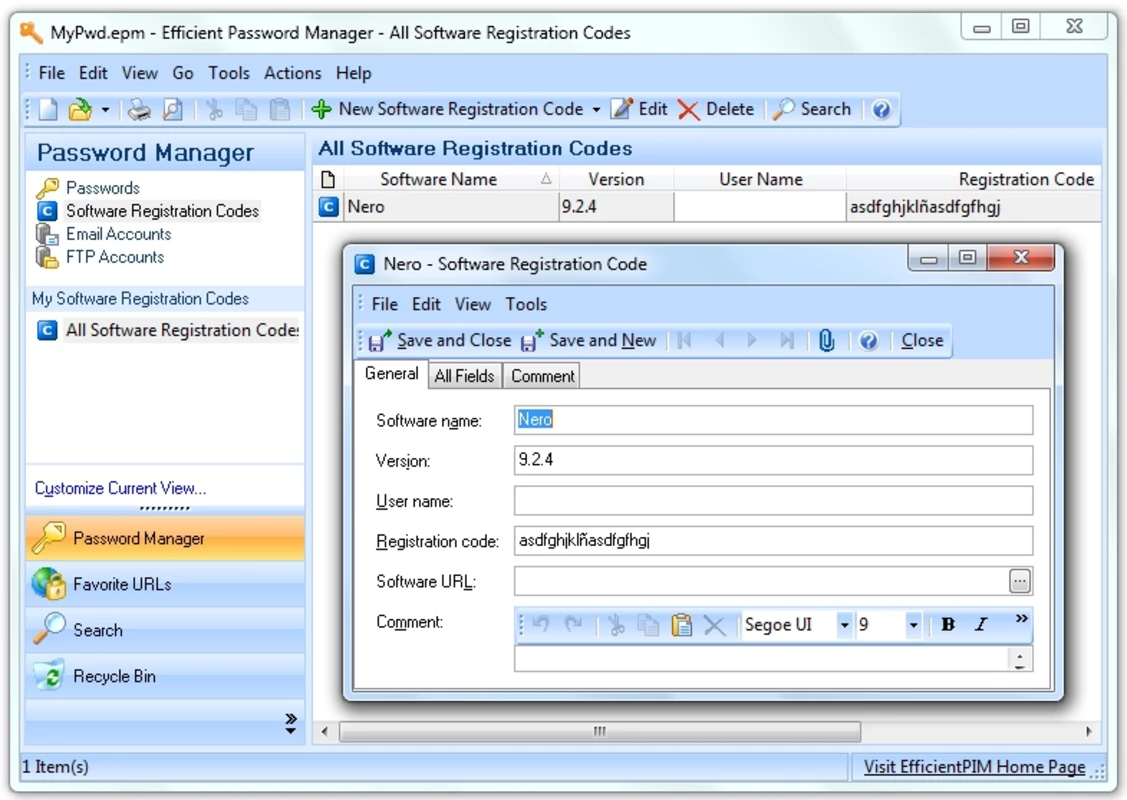Screen dimensions: 1127x800
Task: Switch to the Comment tab
Action: 543,377
